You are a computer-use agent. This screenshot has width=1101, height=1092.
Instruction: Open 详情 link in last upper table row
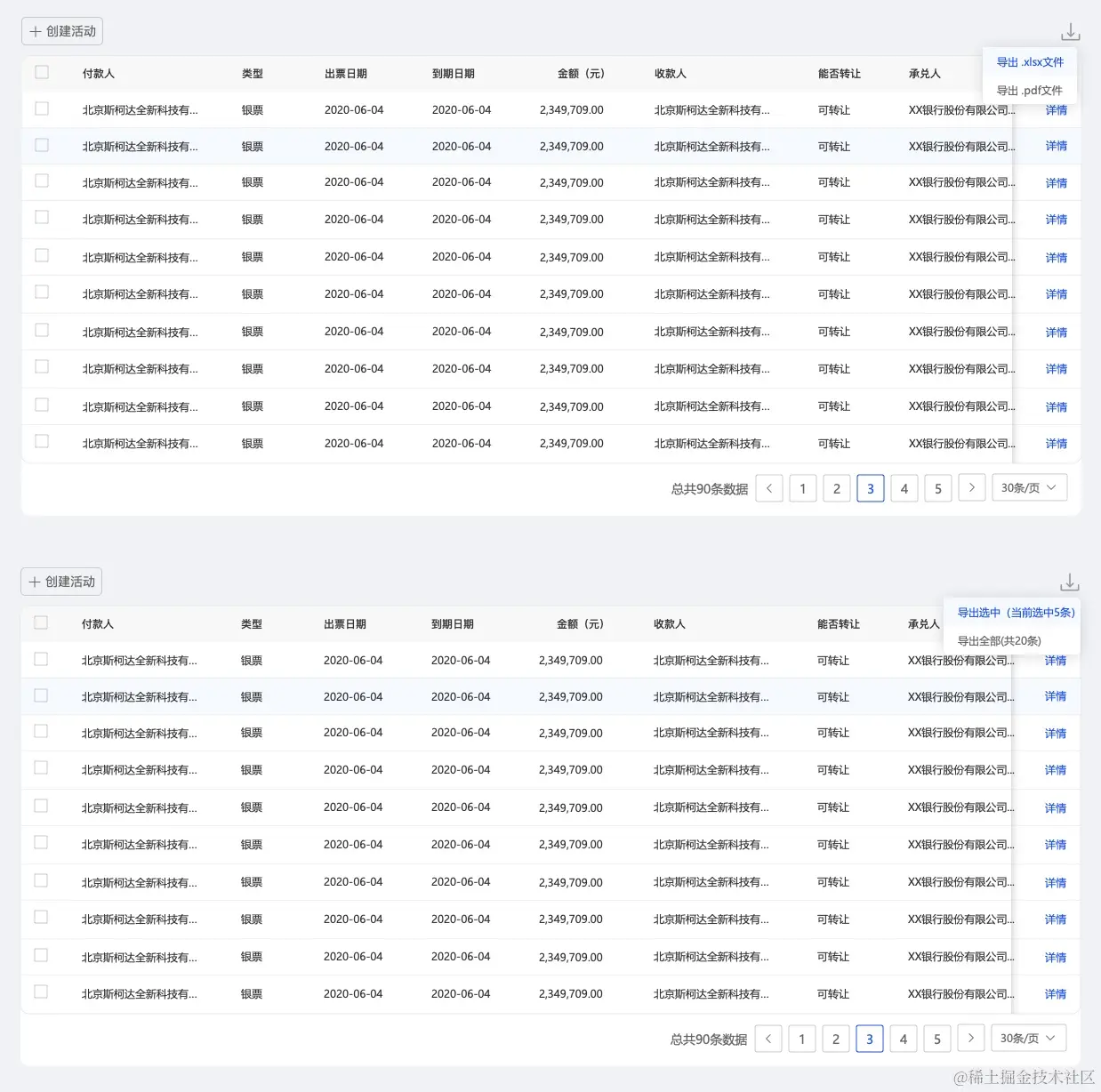1057,443
